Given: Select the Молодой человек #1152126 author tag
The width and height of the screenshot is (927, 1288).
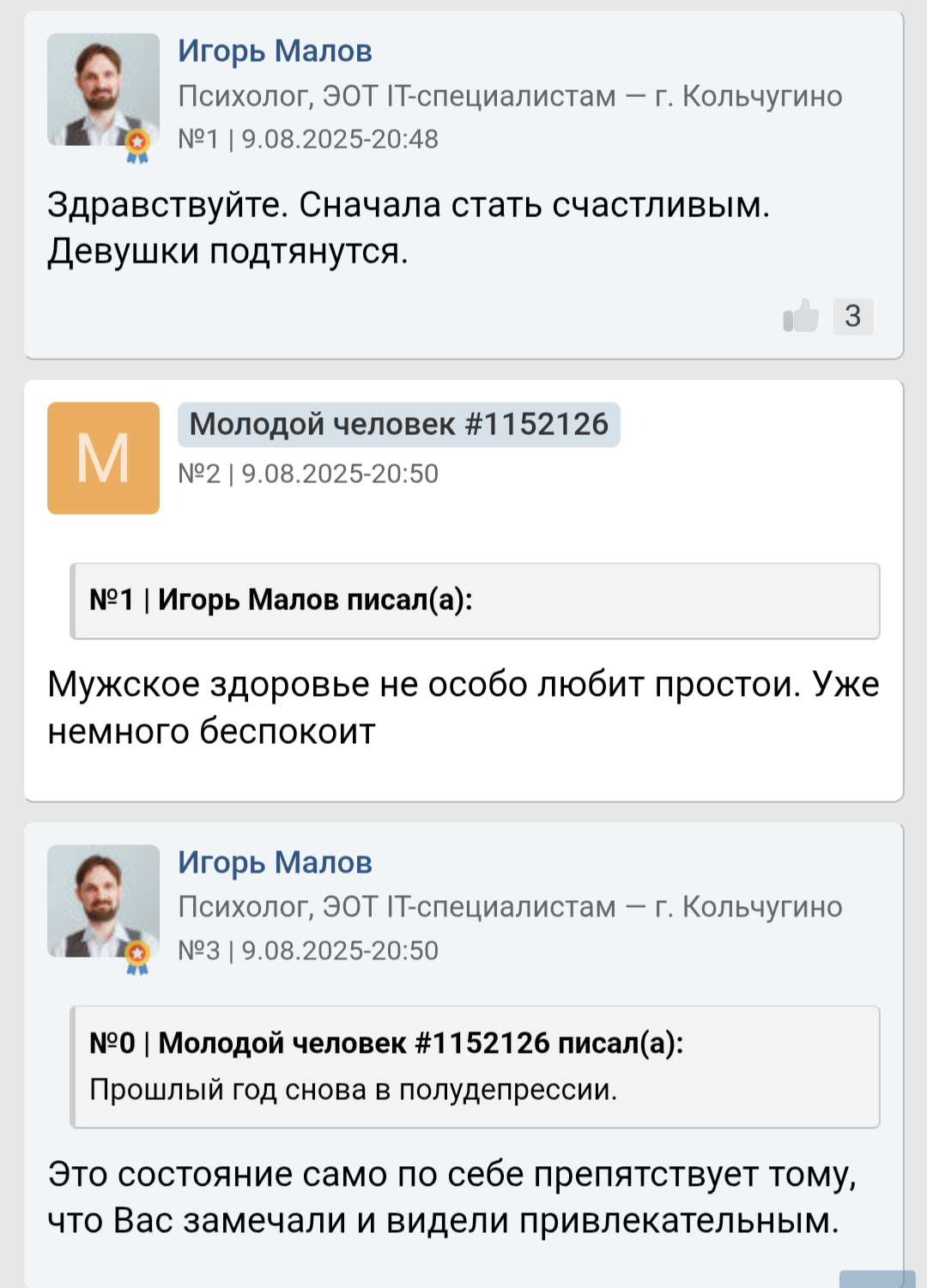Looking at the screenshot, I should (x=398, y=425).
